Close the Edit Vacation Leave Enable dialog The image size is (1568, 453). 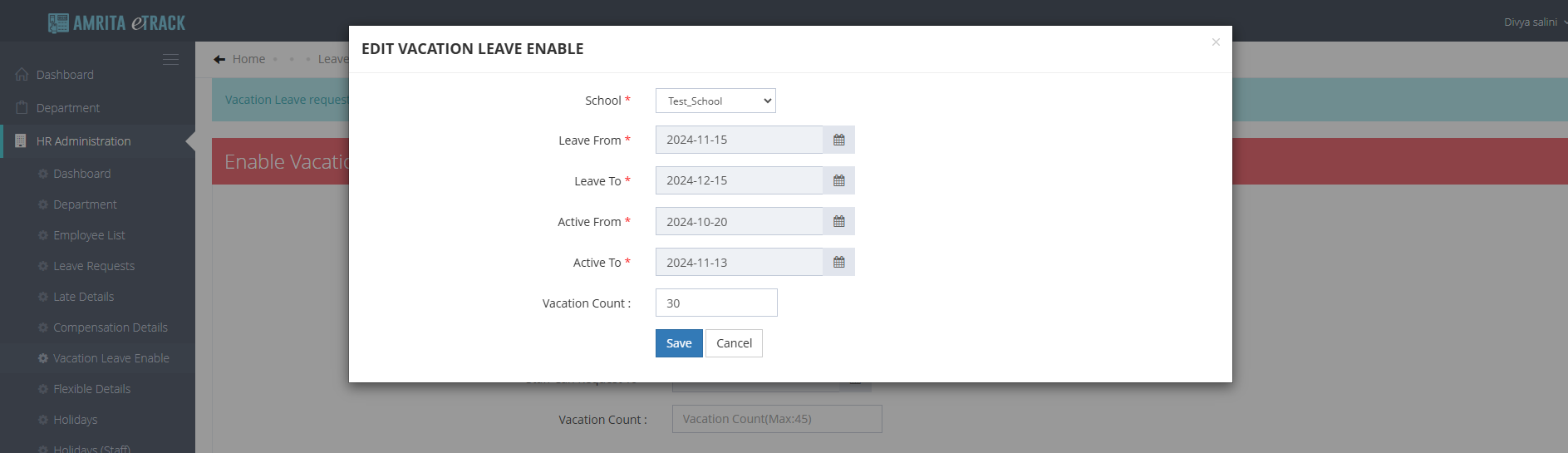[1216, 42]
